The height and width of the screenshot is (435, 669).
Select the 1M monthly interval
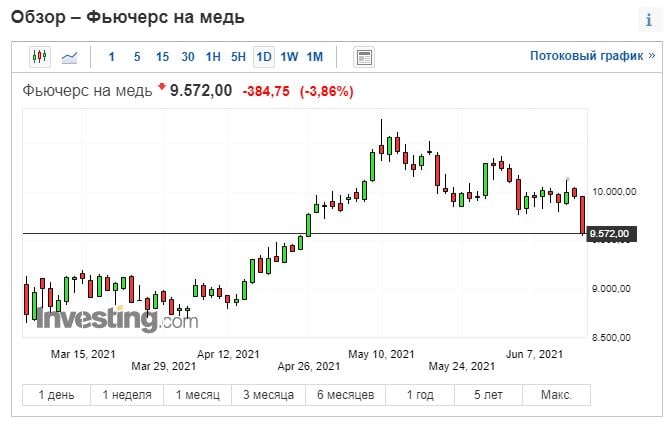(314, 57)
